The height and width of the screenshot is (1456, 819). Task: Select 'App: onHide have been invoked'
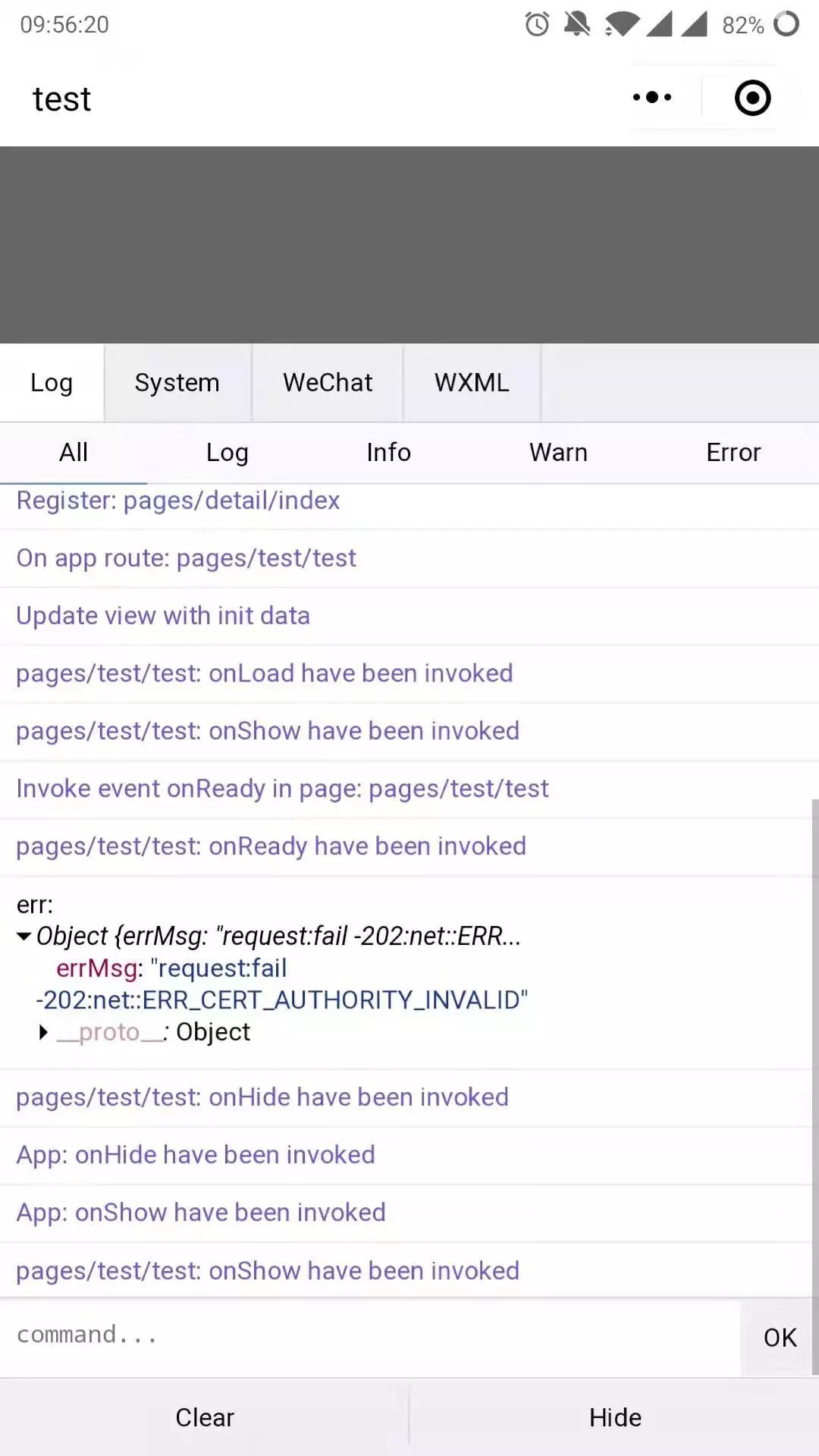click(x=409, y=1156)
